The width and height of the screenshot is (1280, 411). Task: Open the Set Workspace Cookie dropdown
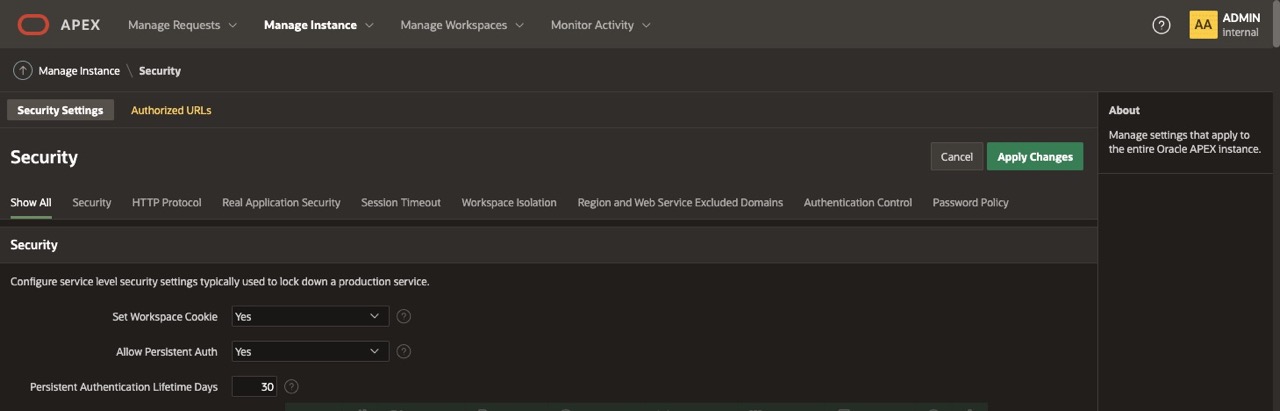(309, 317)
